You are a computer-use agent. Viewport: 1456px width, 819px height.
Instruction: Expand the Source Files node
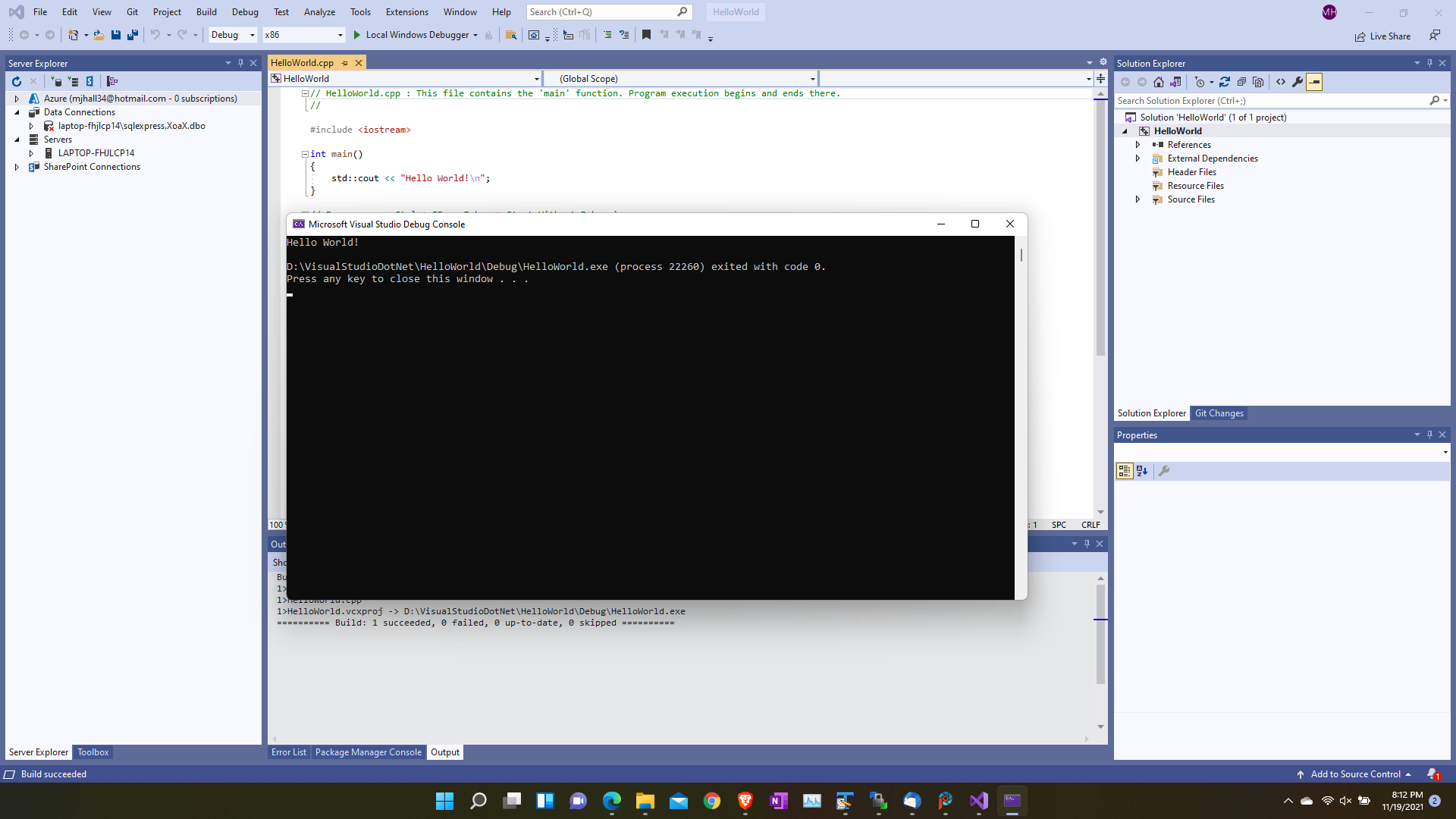click(1138, 199)
